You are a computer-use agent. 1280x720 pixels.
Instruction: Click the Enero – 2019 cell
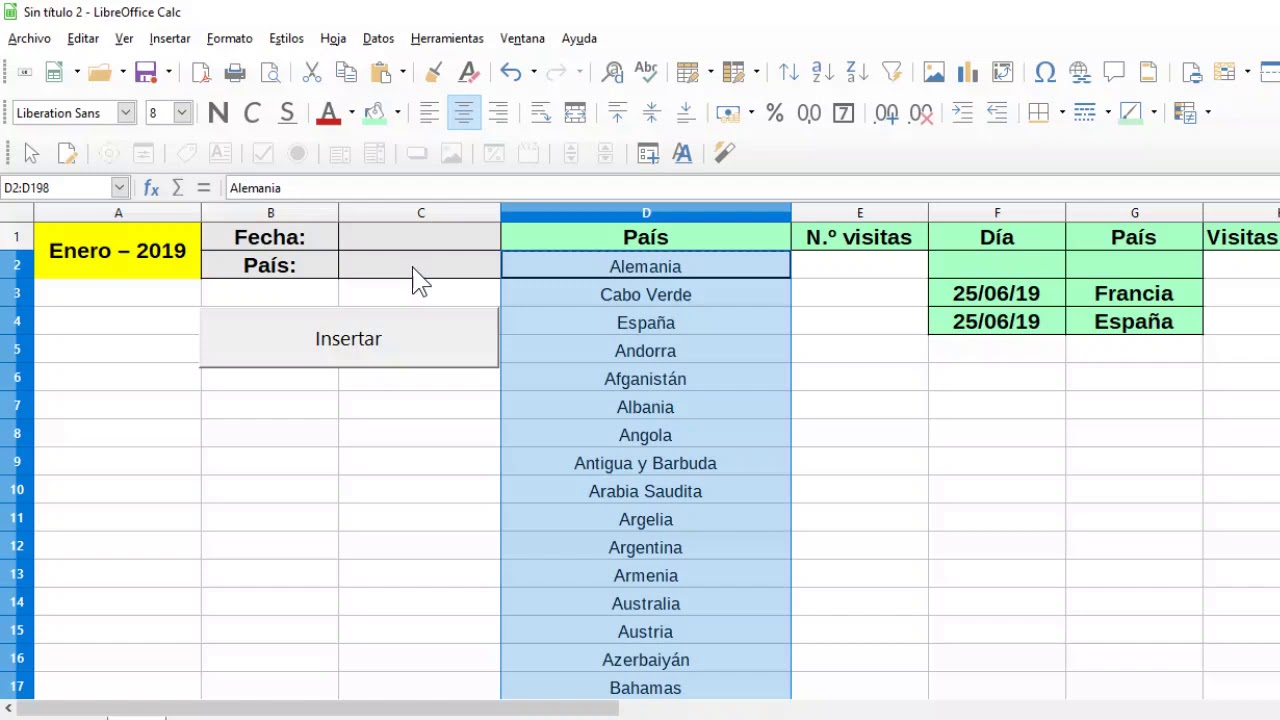click(117, 251)
